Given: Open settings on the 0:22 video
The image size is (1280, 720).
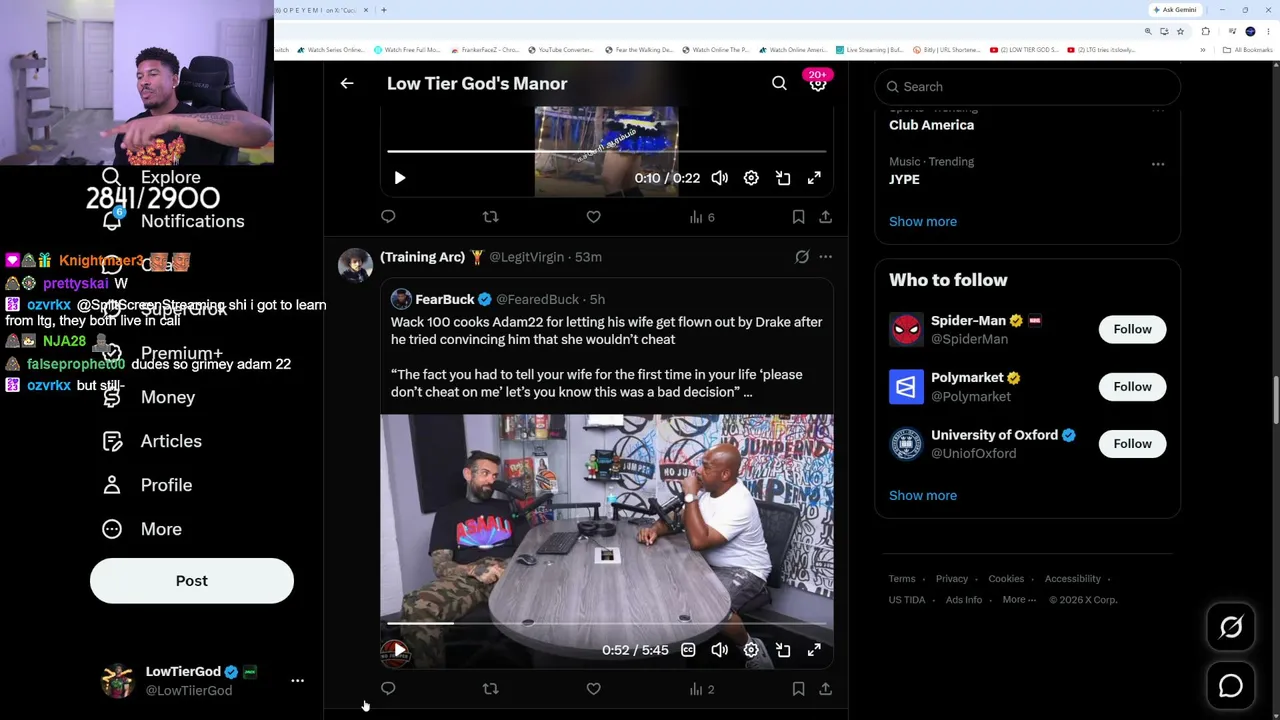Looking at the screenshot, I should point(751,178).
